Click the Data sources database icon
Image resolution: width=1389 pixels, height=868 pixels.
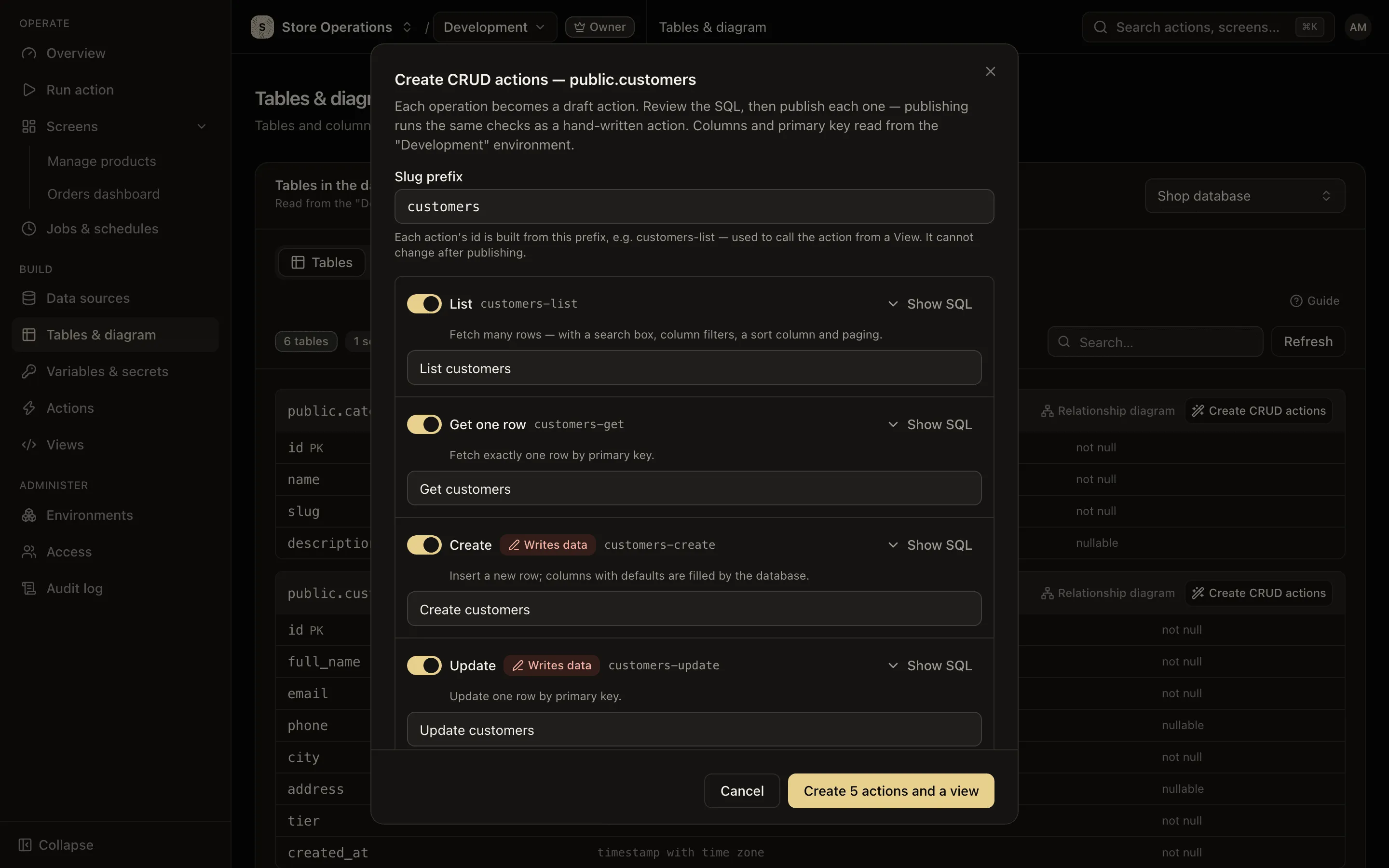pyautogui.click(x=29, y=298)
